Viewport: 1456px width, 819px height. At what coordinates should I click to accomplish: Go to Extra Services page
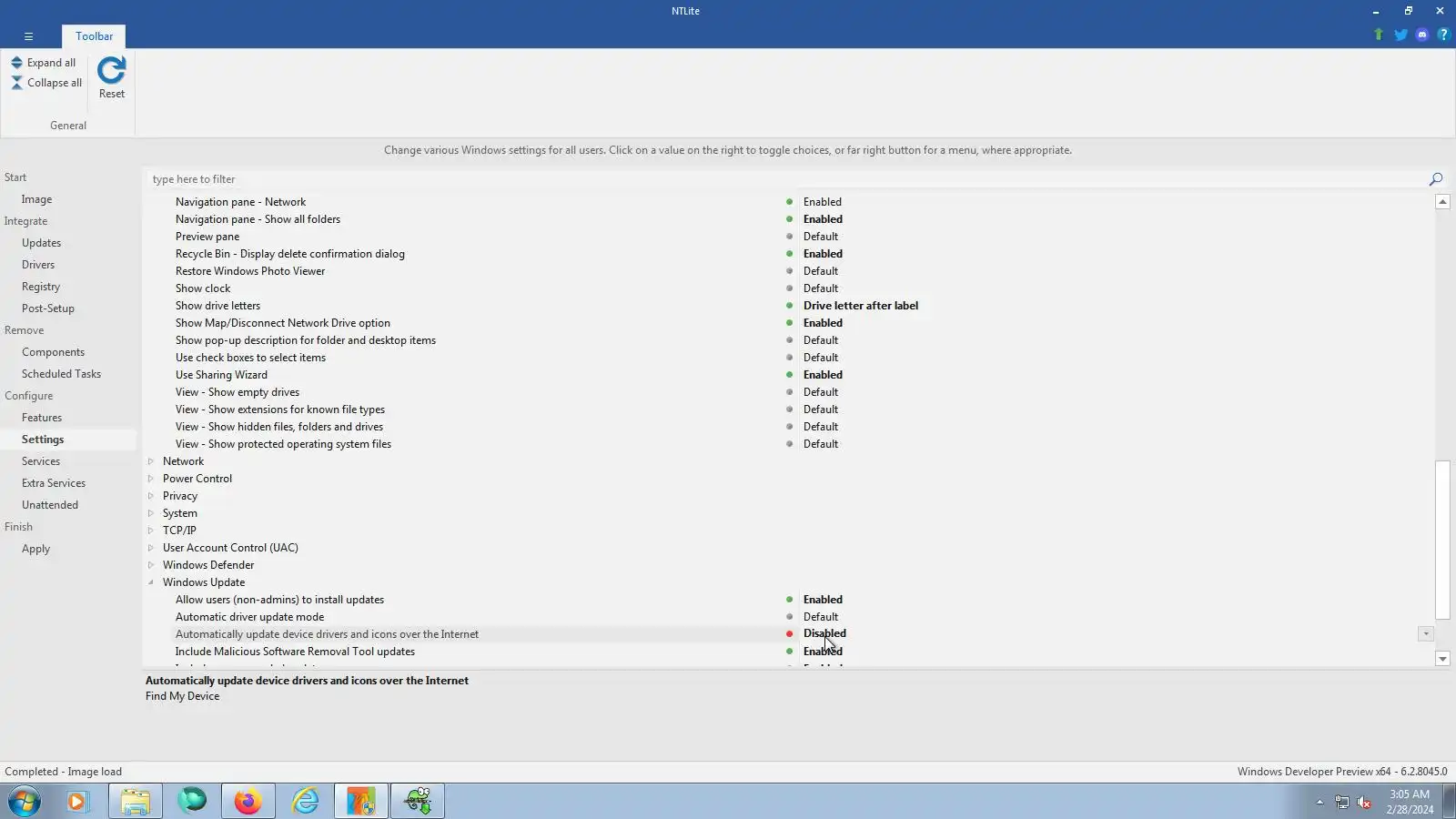point(54,483)
